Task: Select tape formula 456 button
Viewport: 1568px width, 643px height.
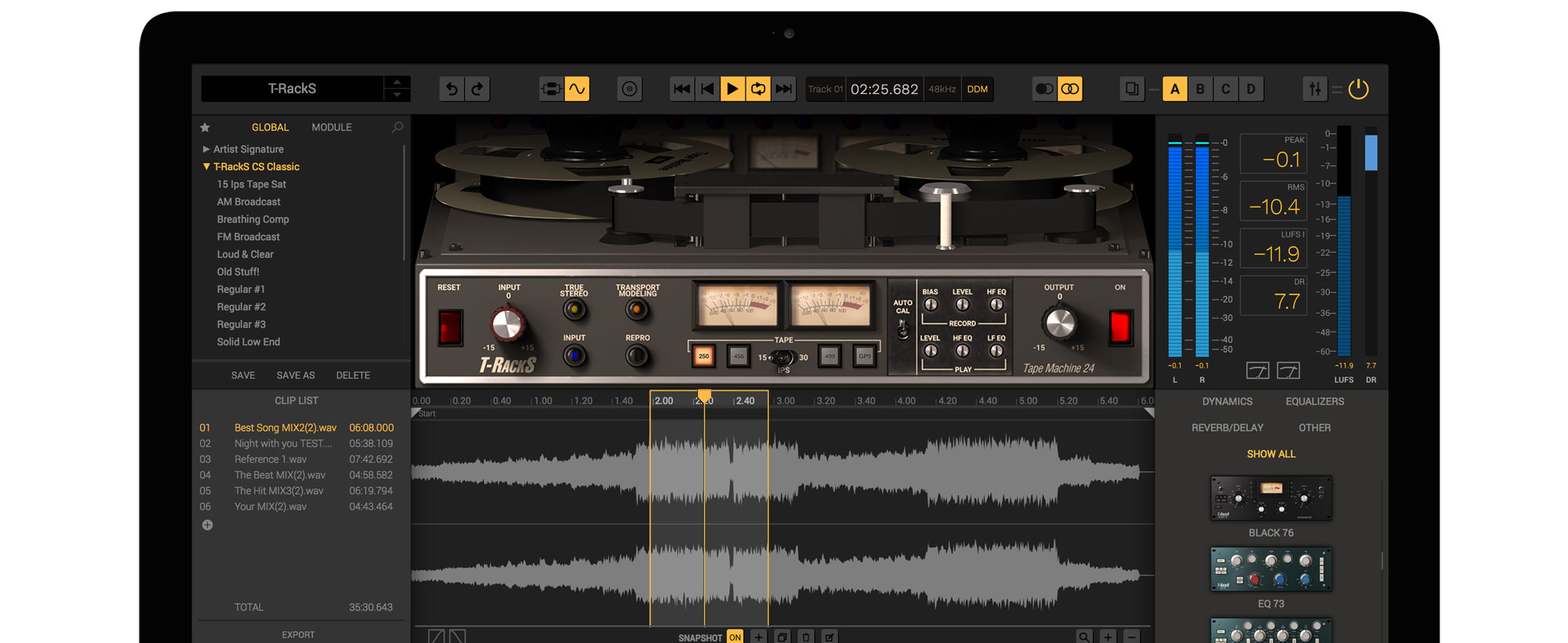Action: (739, 356)
